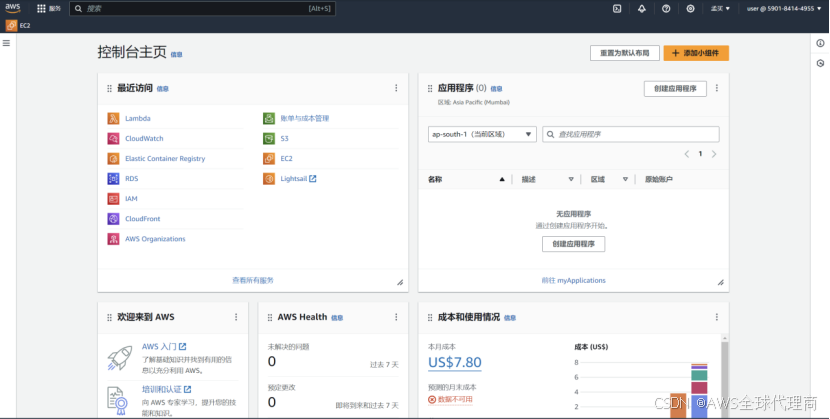Click the EC2 favorite shortcut in the bookmark bar
This screenshot has width=830, height=419.
18,25
